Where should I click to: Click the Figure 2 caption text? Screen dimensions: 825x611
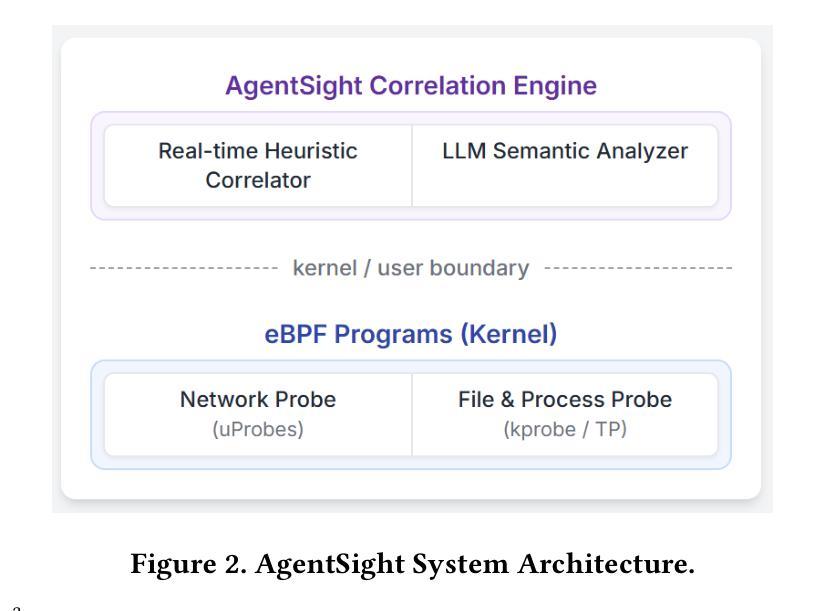(x=412, y=564)
